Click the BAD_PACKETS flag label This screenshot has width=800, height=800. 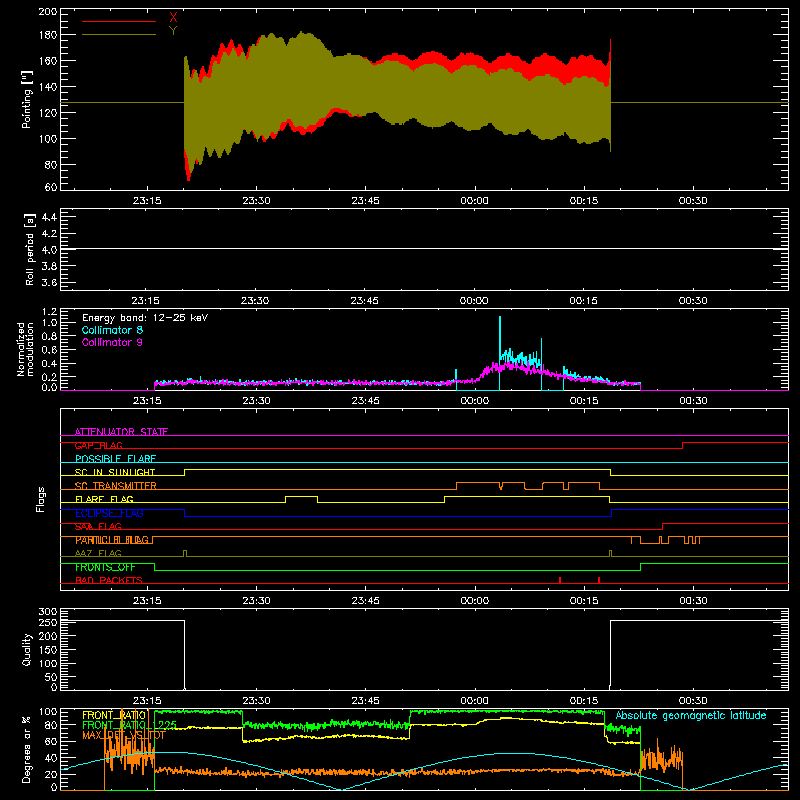pos(109,581)
